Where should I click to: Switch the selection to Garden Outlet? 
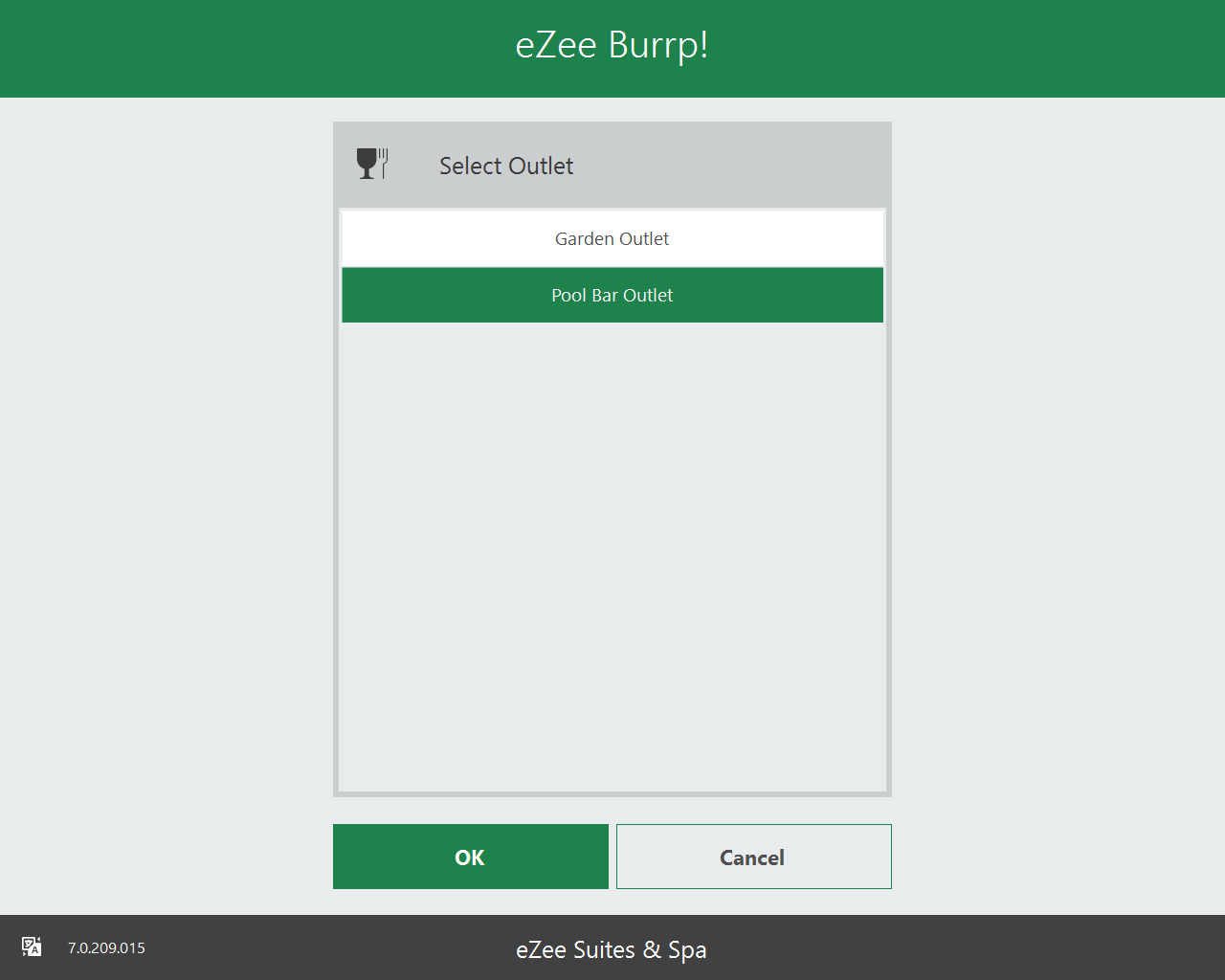612,239
